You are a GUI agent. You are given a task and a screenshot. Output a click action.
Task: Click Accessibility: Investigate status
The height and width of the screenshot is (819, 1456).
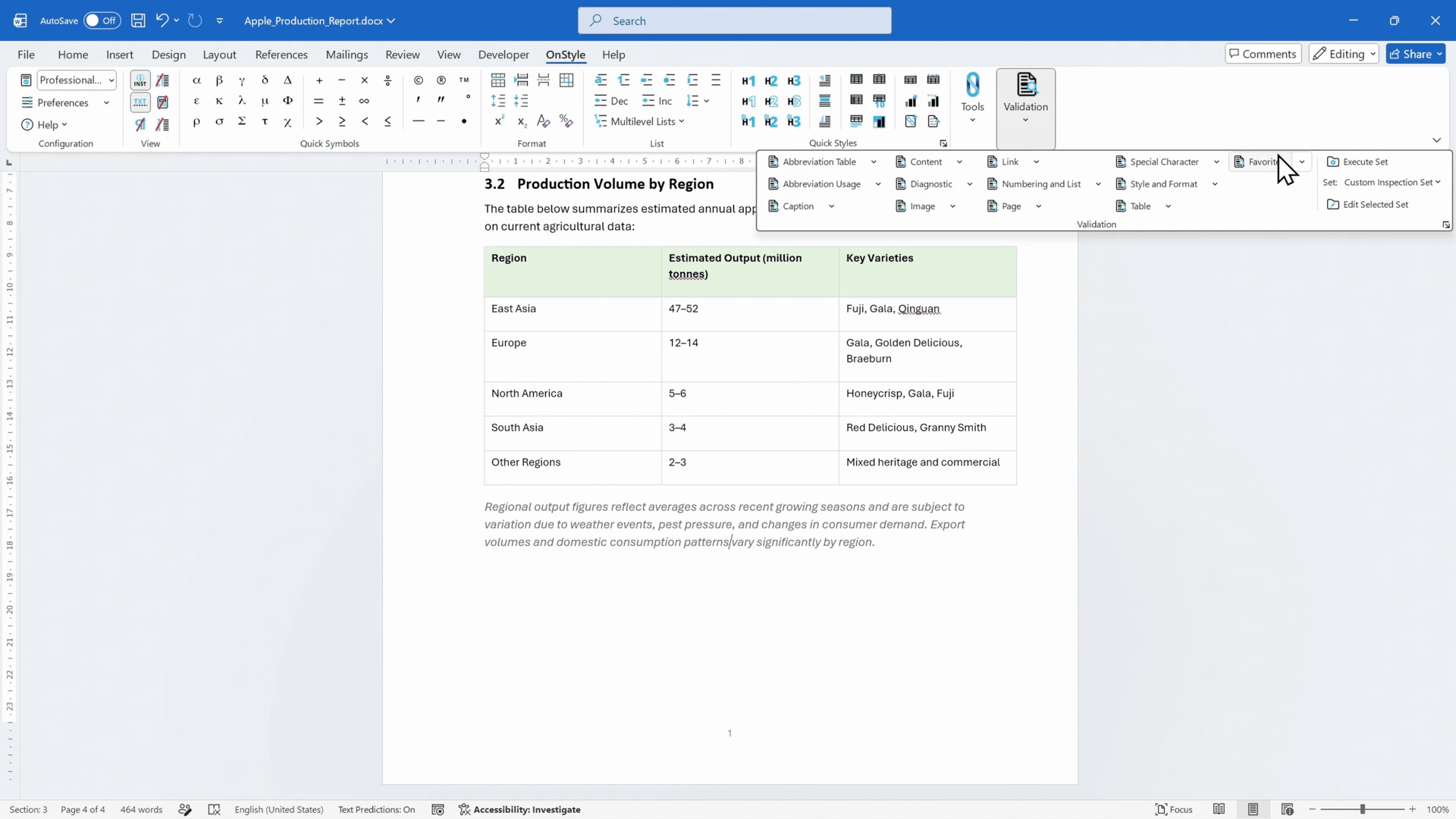[519, 810]
